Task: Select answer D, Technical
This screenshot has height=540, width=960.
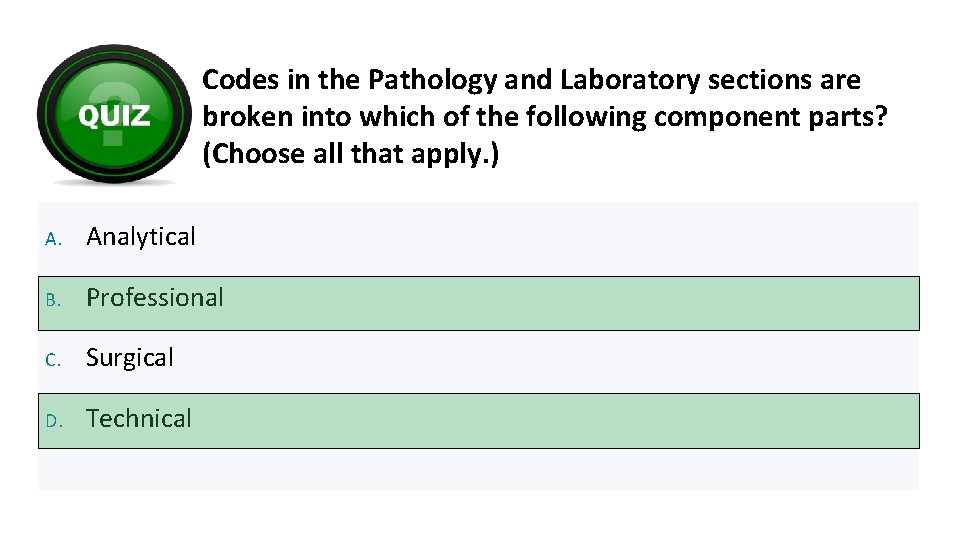Action: [139, 419]
